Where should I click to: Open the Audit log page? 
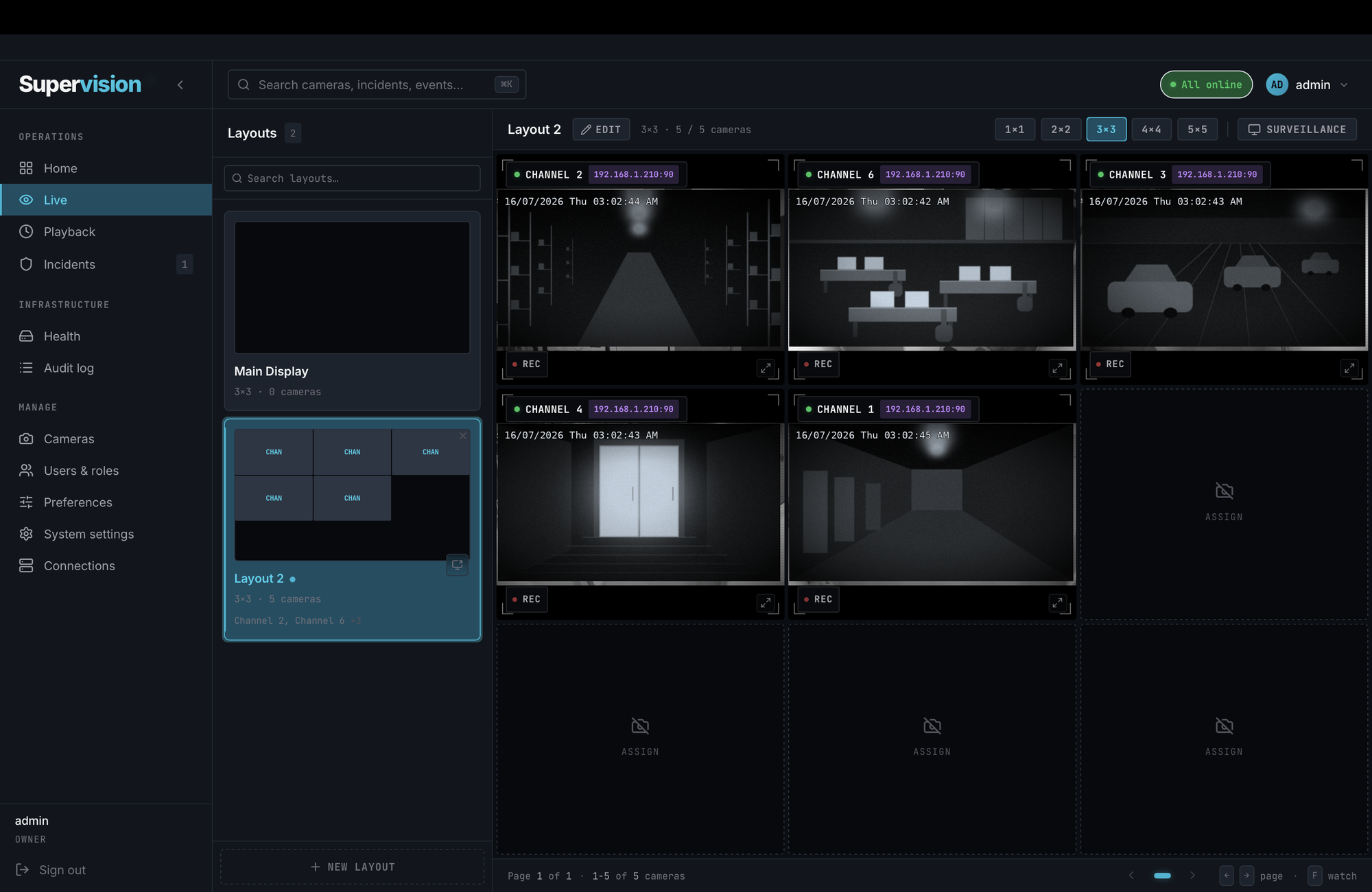tap(106, 368)
